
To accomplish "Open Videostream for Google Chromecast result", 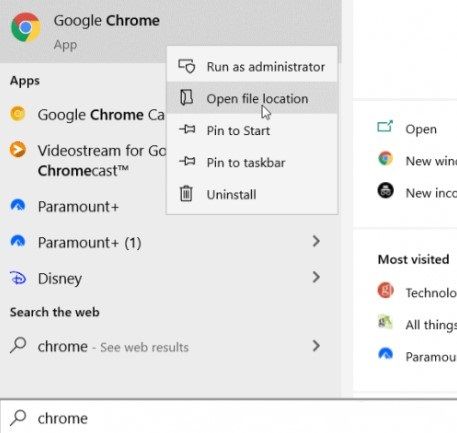I will 83,160.
